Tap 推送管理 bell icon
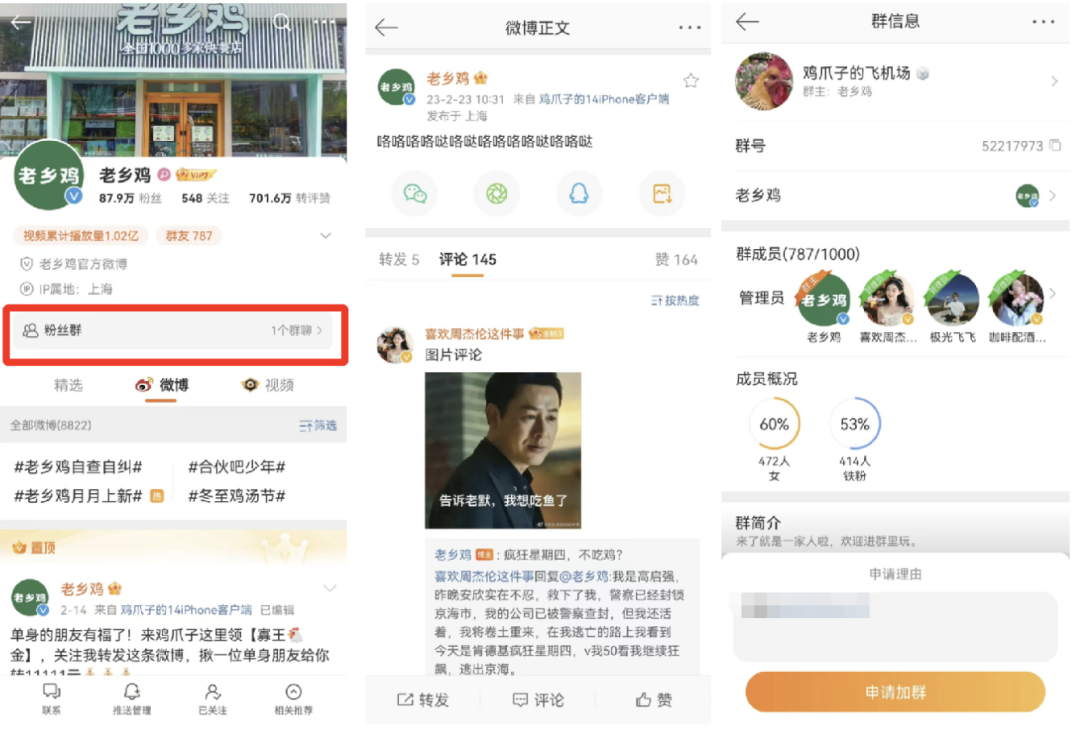Screen dimensions: 1080x730 [132, 698]
